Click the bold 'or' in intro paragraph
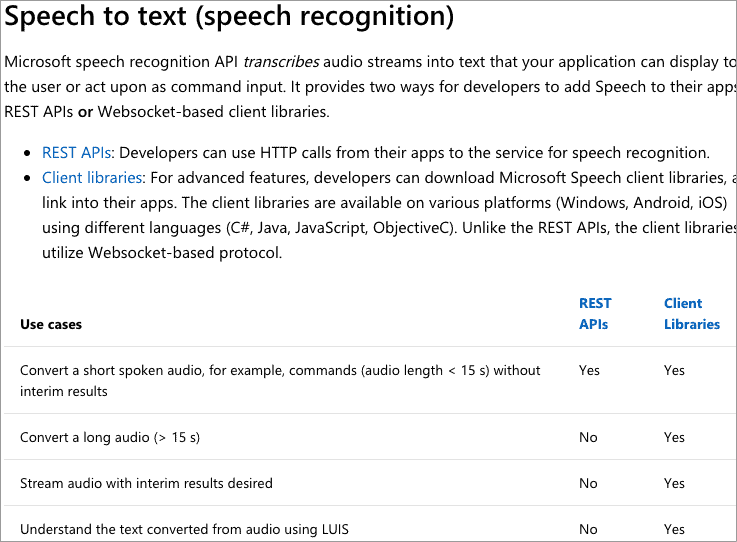Image resolution: width=737 pixels, height=542 pixels. pos(85,112)
